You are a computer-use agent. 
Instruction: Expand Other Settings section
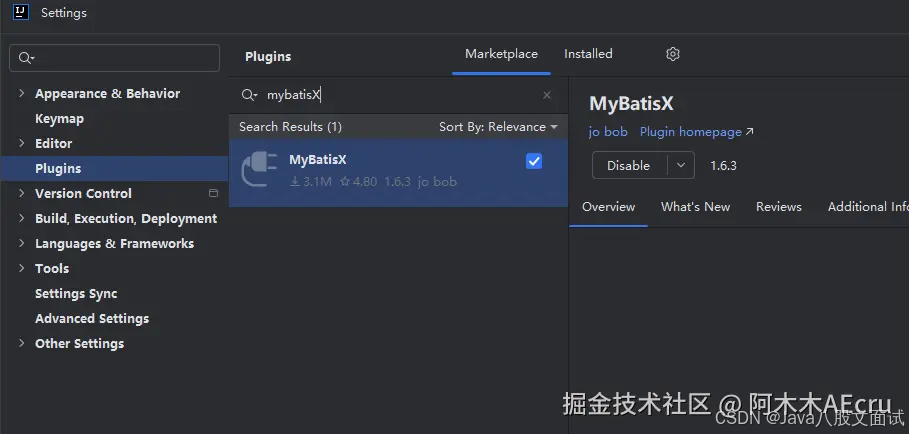point(21,343)
